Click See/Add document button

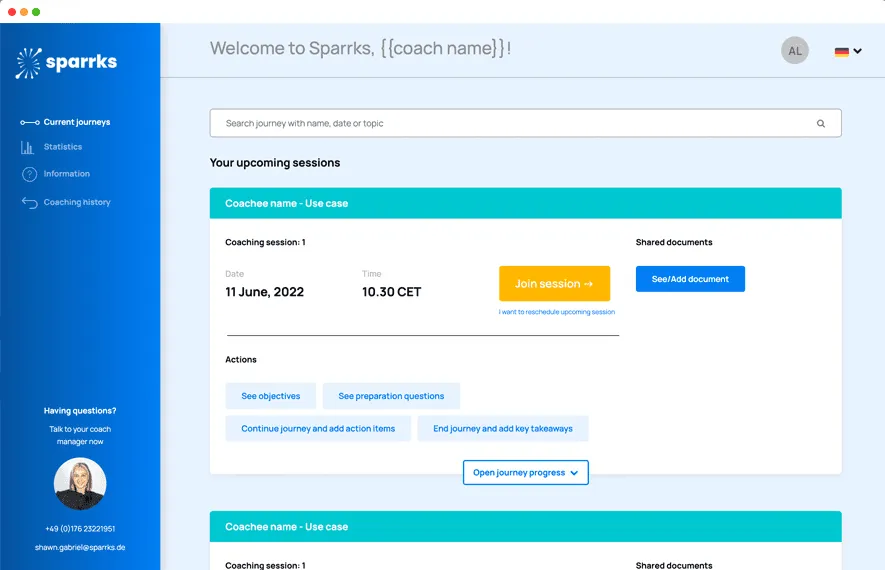tap(690, 279)
